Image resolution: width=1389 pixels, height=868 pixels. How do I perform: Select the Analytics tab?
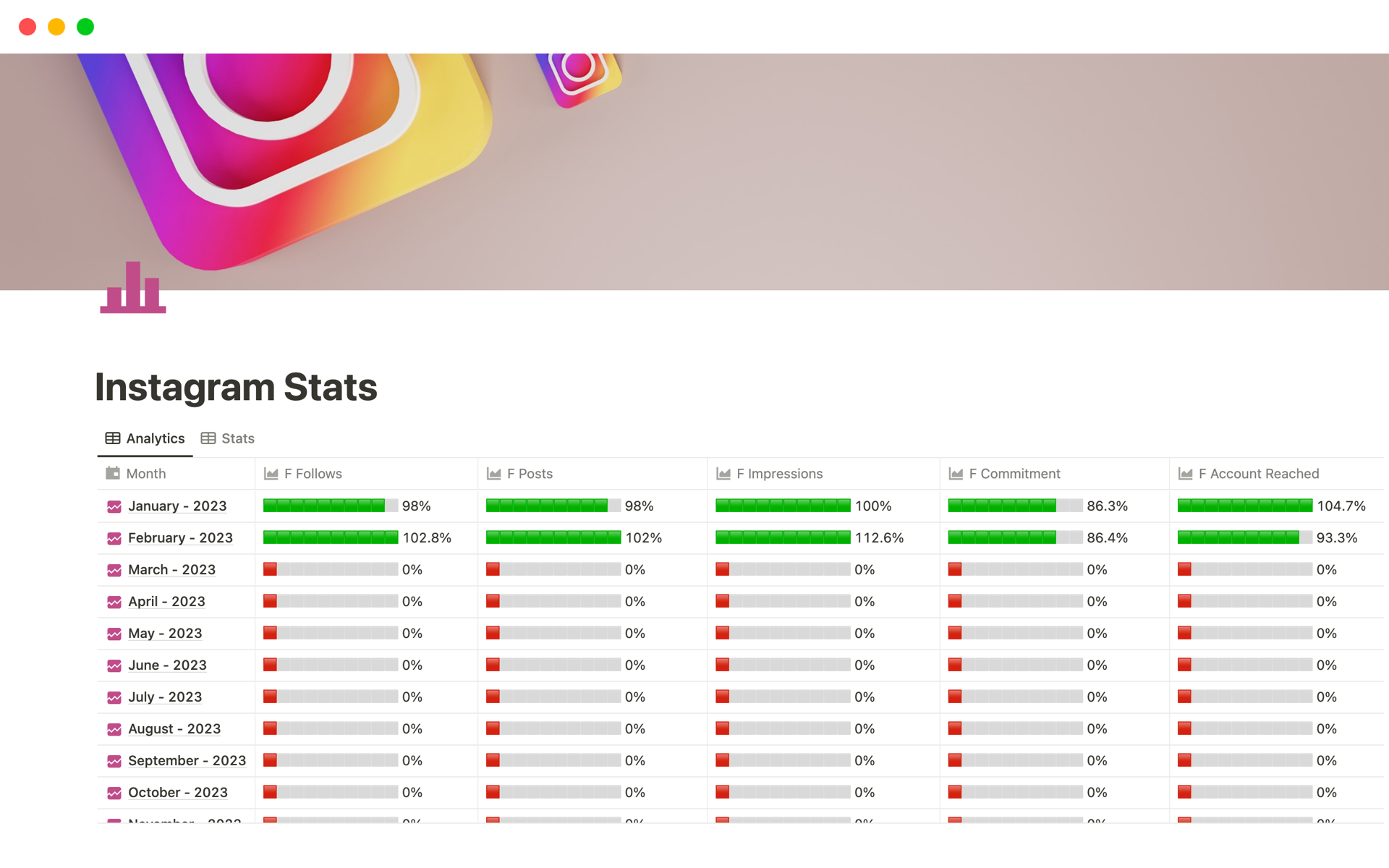[155, 438]
